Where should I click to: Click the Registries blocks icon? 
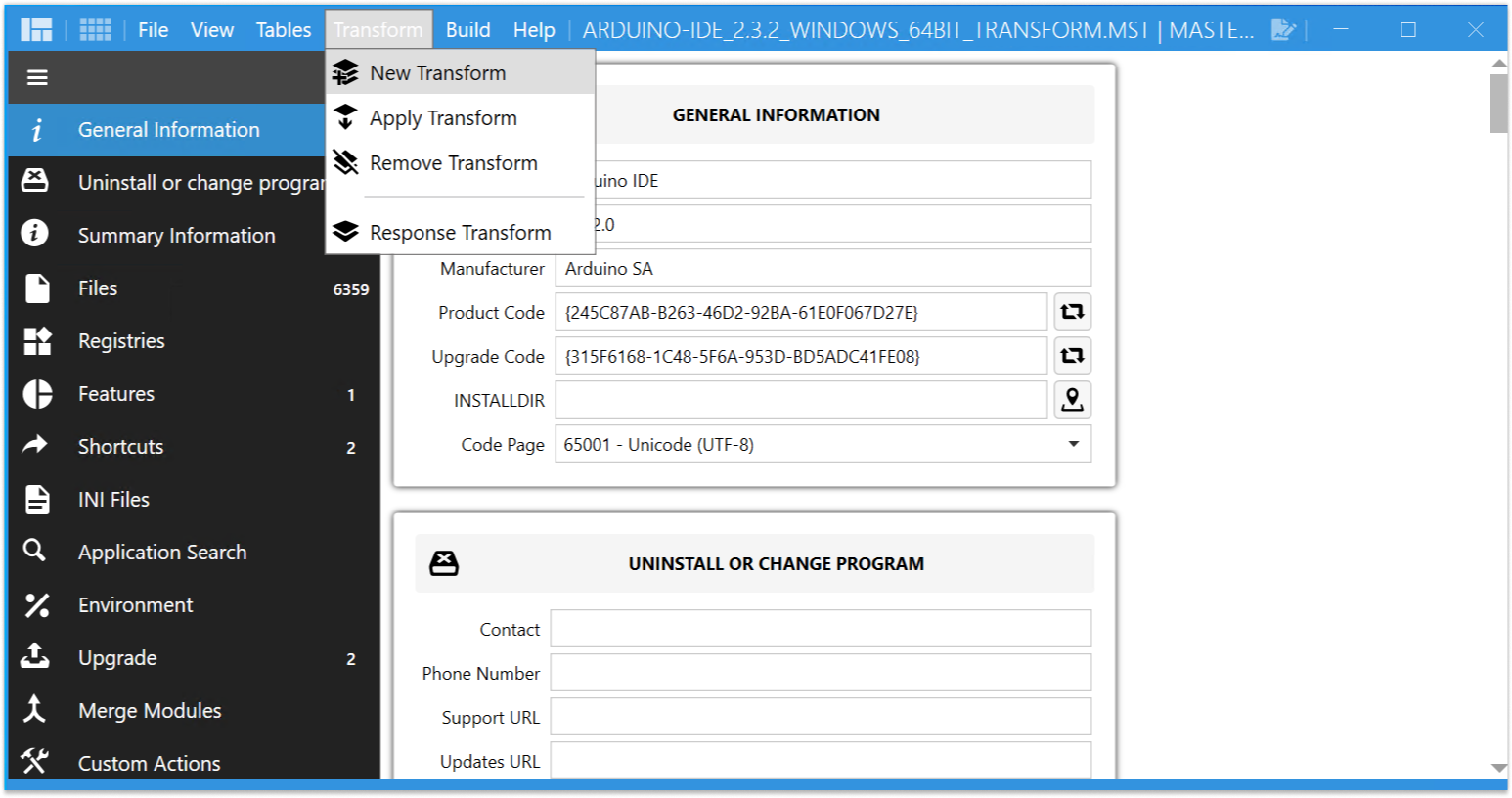[x=37, y=341]
